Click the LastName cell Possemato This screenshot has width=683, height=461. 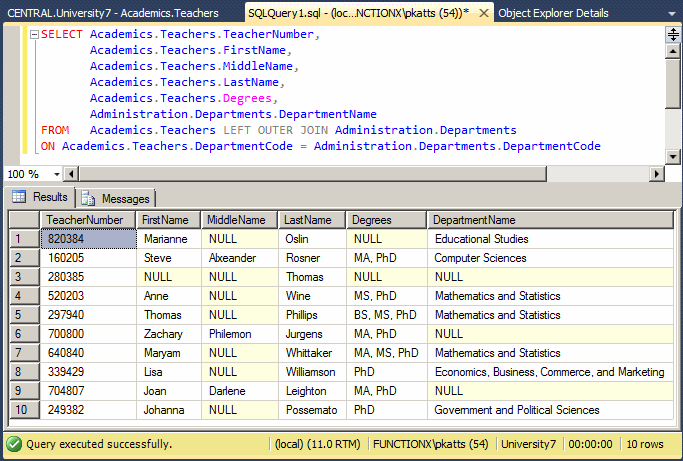pos(312,410)
